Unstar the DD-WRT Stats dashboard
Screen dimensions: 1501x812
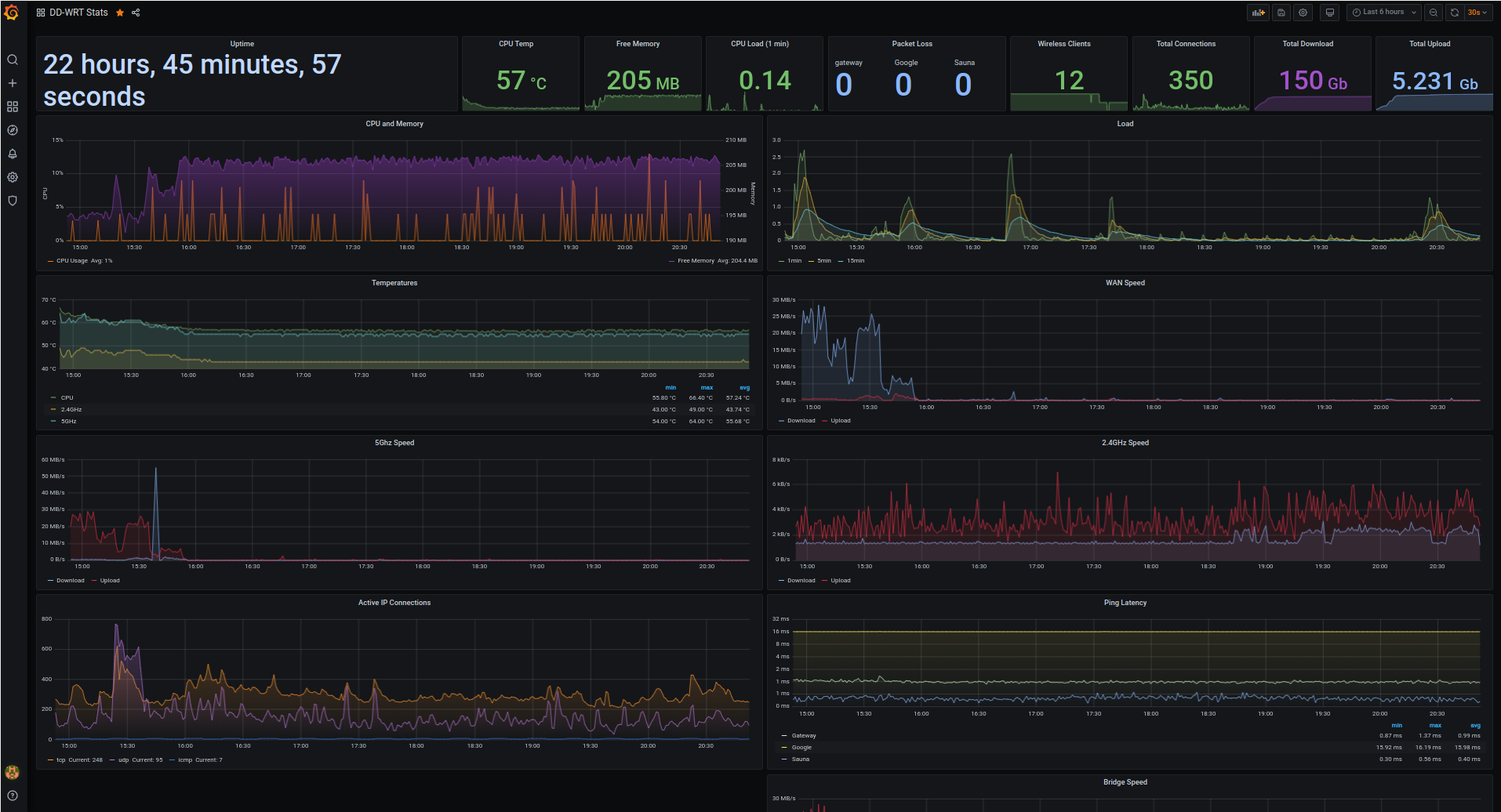coord(120,13)
